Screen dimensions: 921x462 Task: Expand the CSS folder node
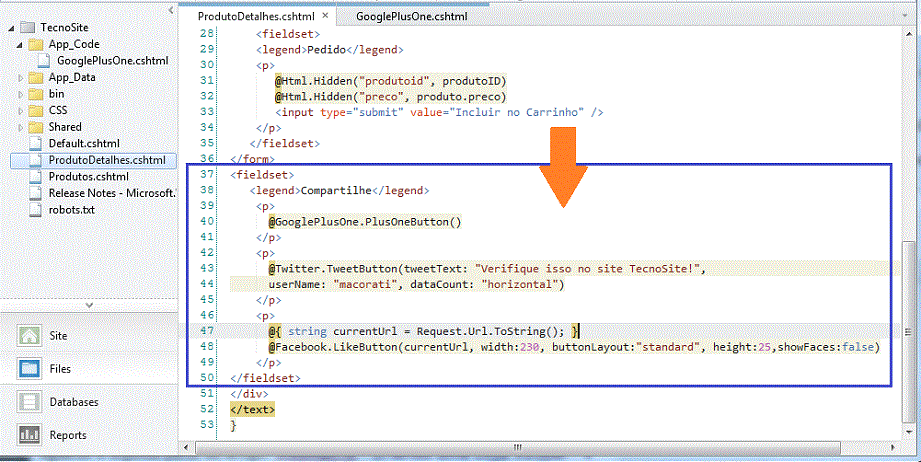tap(21, 110)
